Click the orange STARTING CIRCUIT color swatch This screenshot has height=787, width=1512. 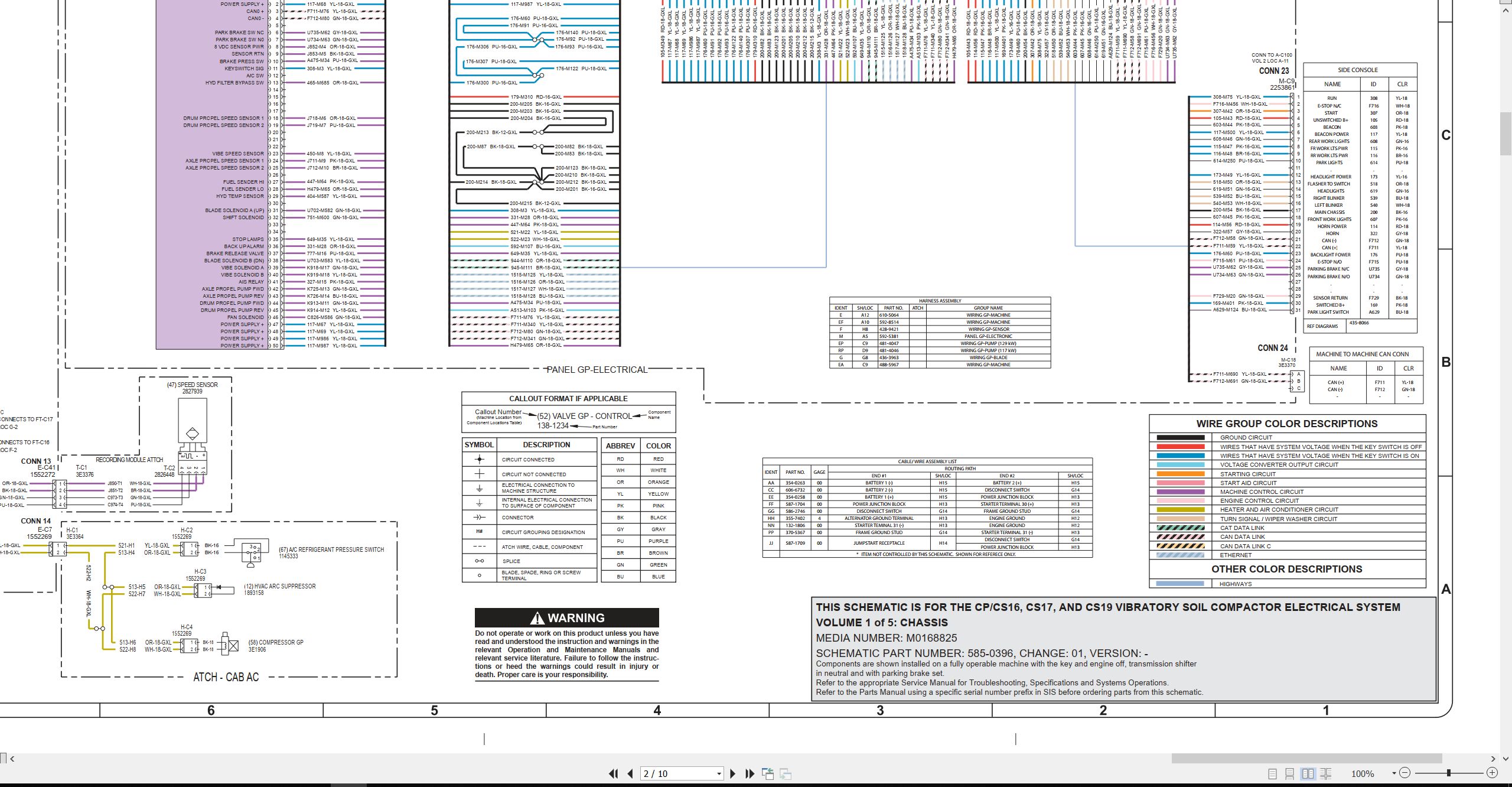click(x=1180, y=474)
